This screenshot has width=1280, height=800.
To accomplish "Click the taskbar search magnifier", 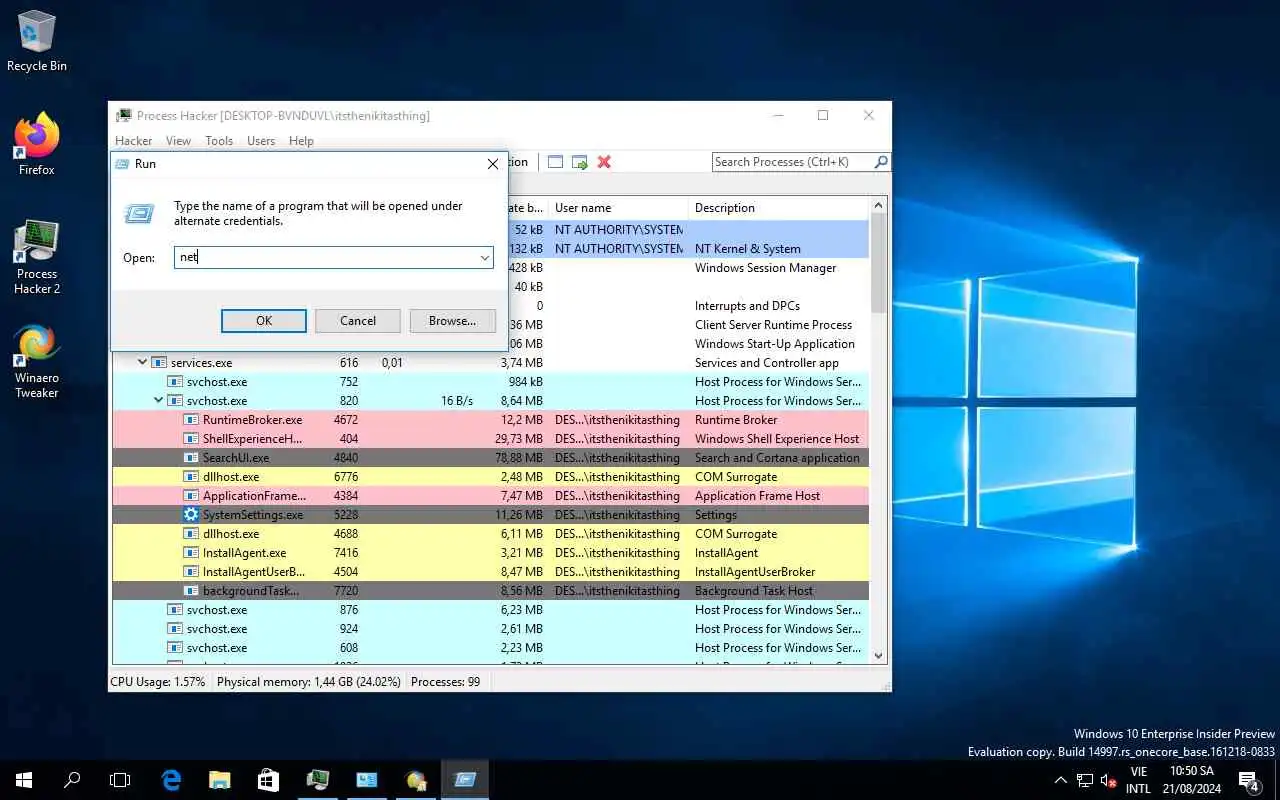I will point(72,780).
